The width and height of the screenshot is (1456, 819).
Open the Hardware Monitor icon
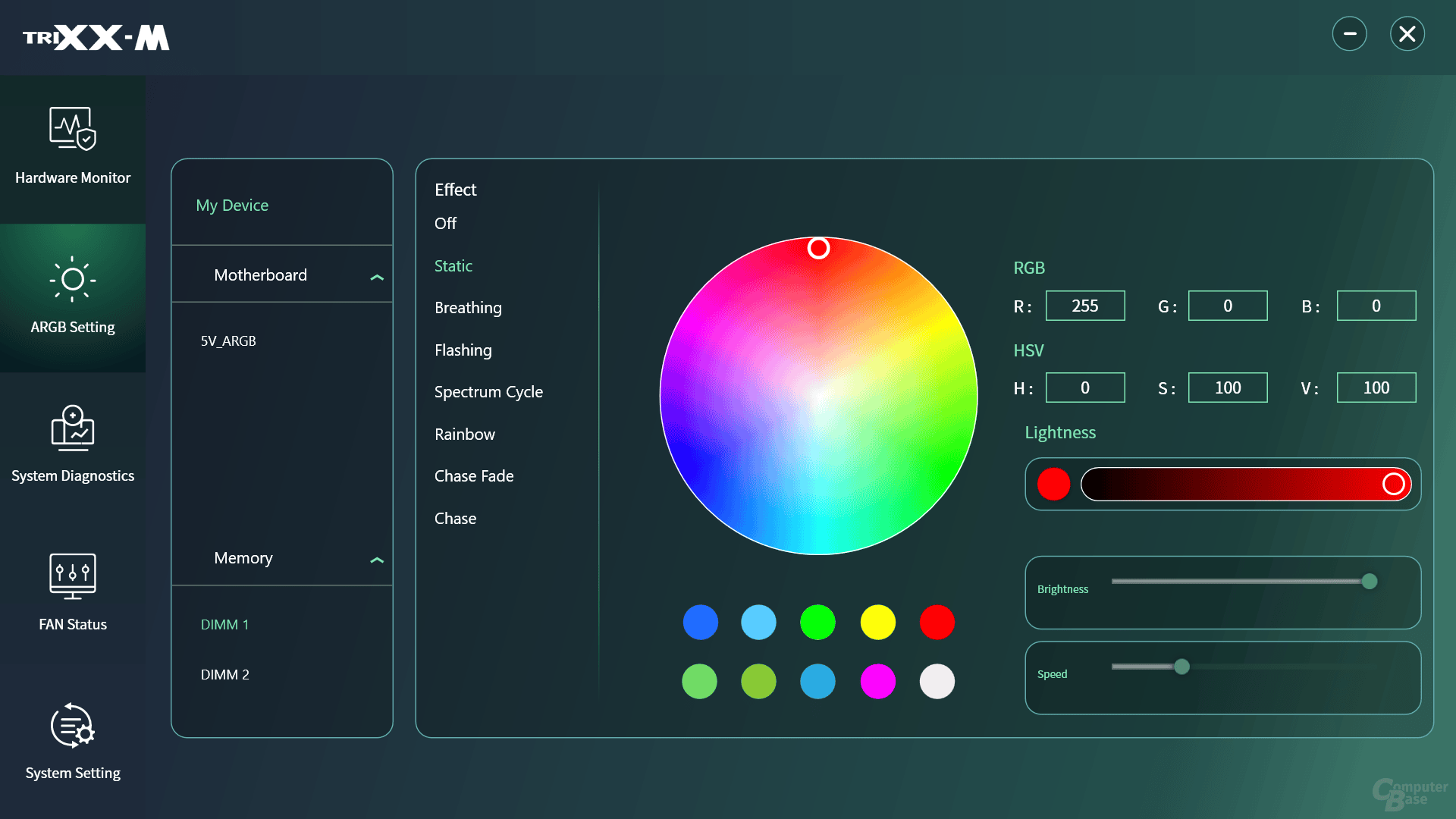[73, 129]
